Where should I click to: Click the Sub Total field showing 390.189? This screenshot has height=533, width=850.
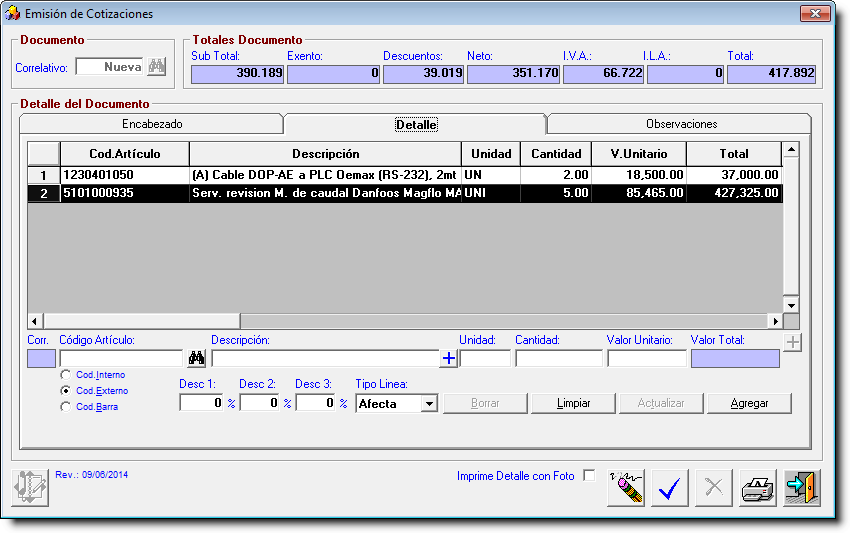[237, 74]
